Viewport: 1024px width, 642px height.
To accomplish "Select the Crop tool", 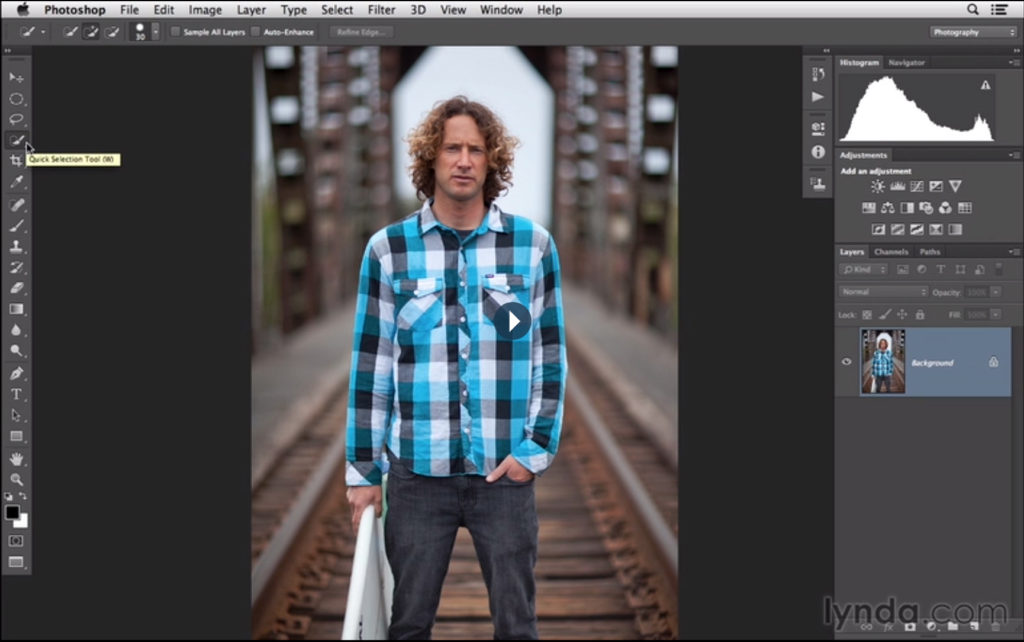I will pyautogui.click(x=16, y=161).
